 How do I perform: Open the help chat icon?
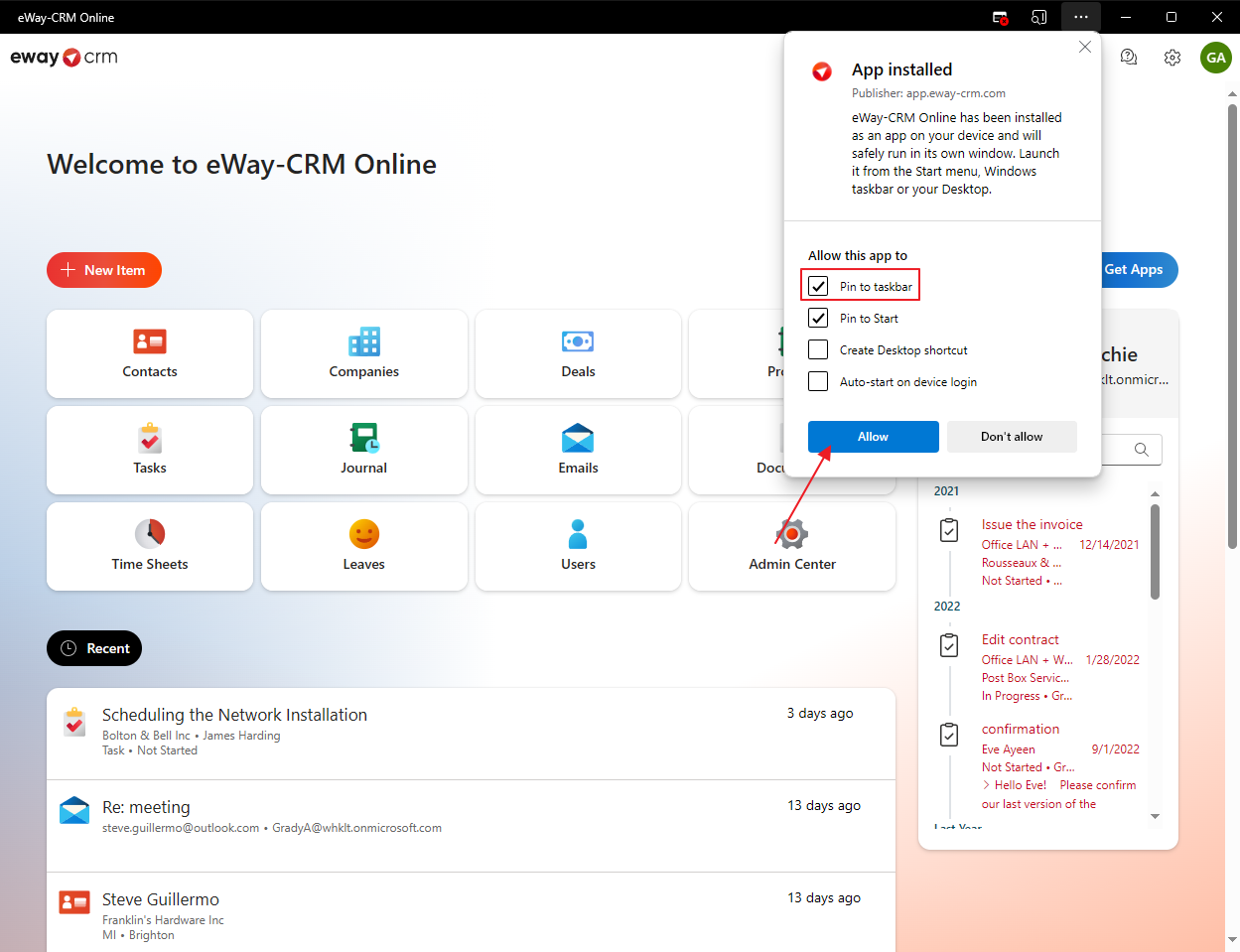click(1129, 58)
